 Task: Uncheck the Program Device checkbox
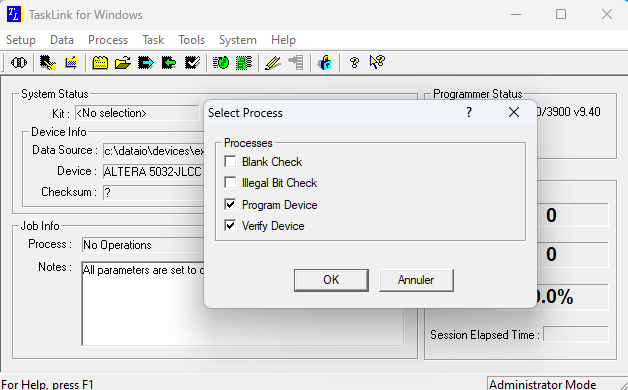tap(230, 204)
